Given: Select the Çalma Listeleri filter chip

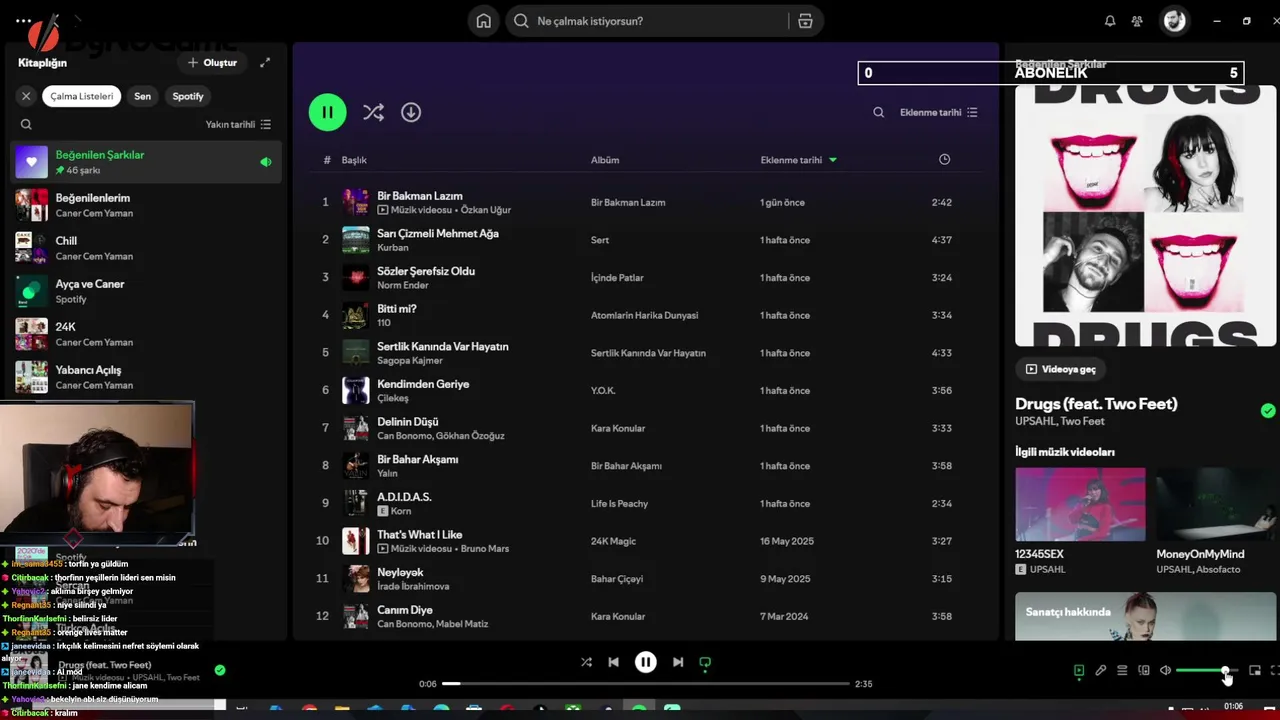Looking at the screenshot, I should coord(82,96).
